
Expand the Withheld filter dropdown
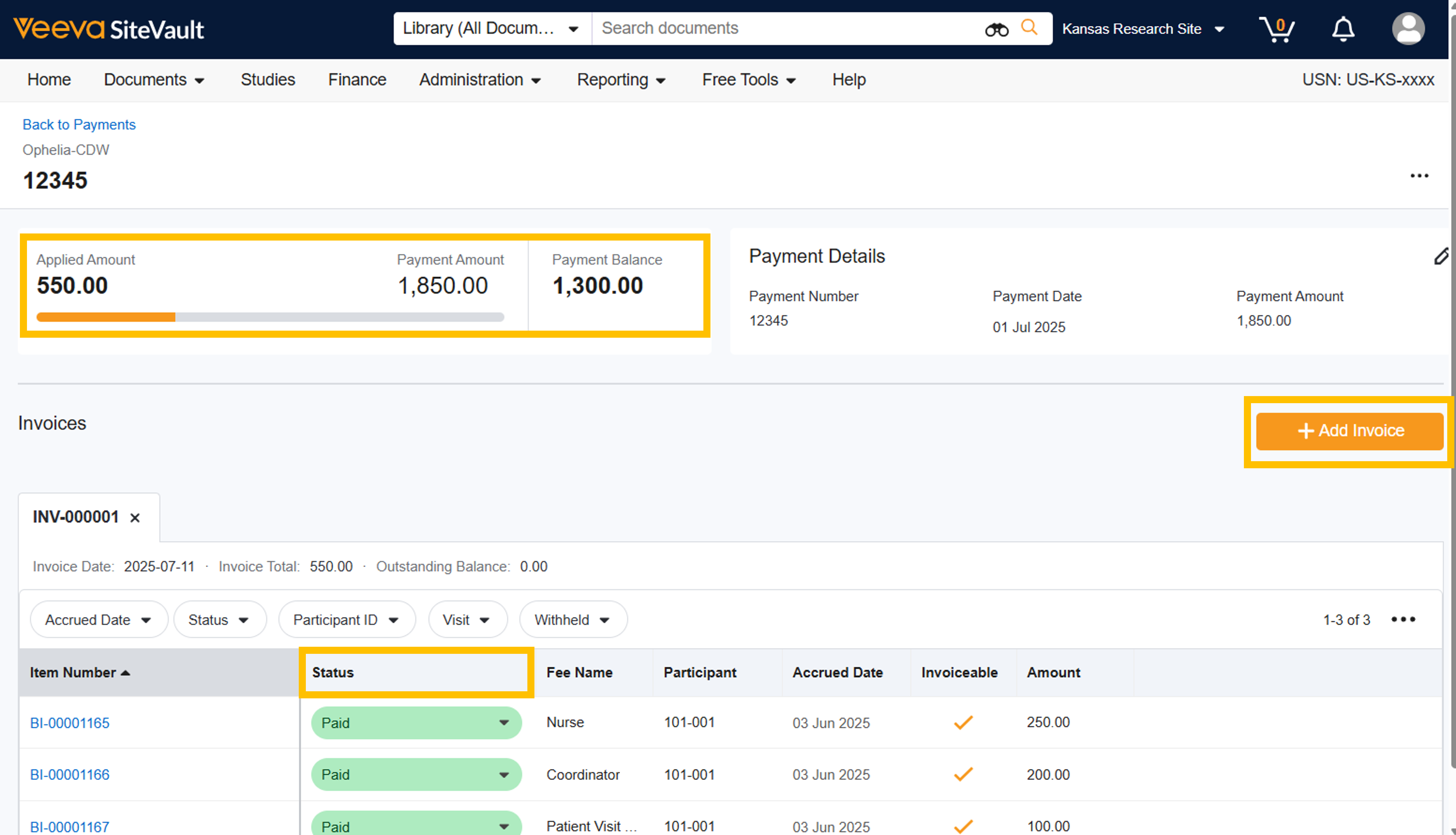point(573,620)
